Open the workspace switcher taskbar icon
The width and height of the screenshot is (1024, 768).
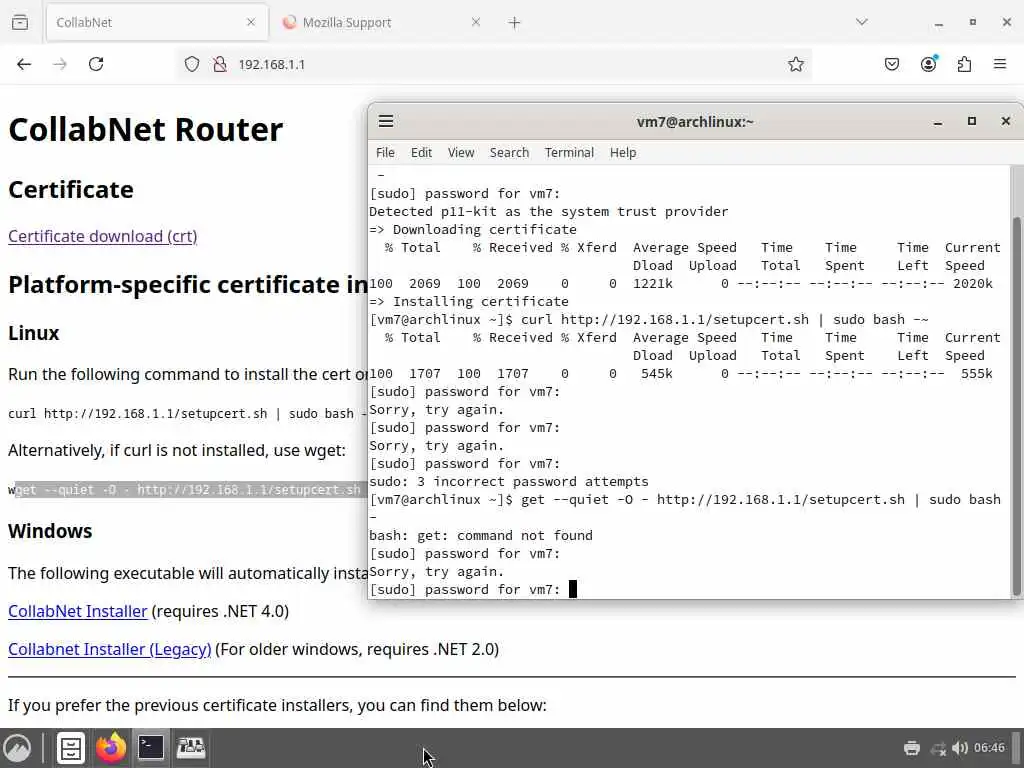click(x=191, y=748)
